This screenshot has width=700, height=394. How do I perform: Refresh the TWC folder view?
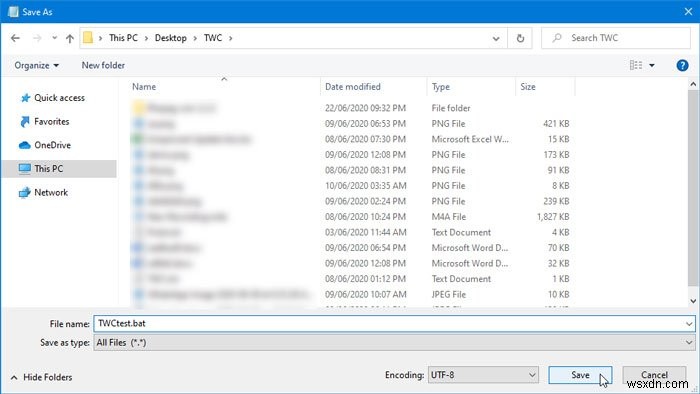(520, 38)
